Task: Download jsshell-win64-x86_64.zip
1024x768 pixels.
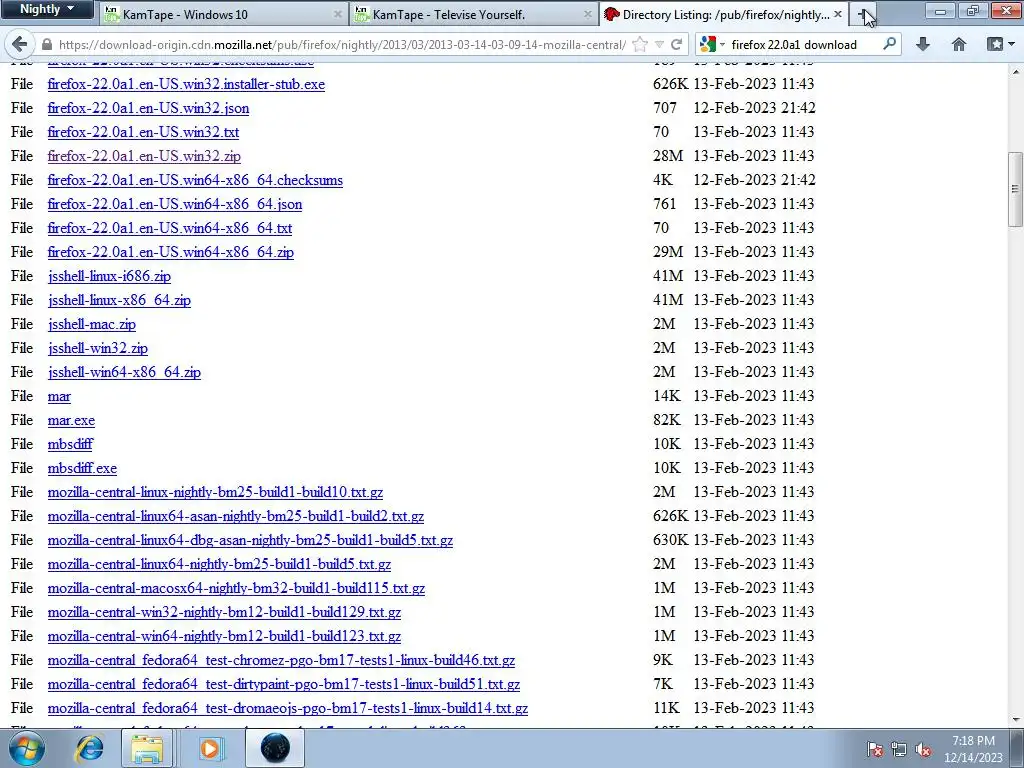Action: point(124,372)
